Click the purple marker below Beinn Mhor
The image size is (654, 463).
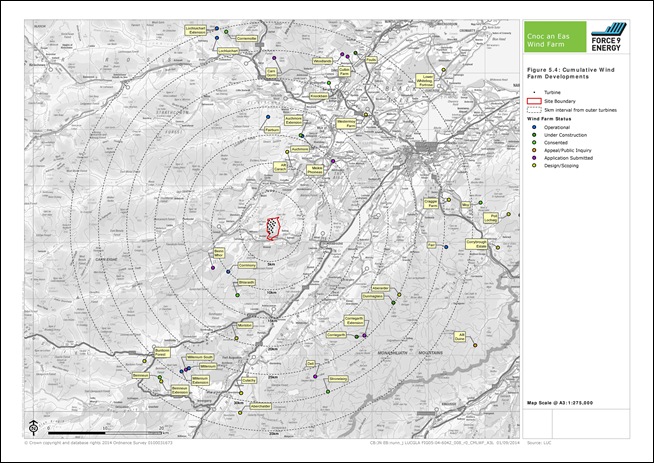(213, 268)
